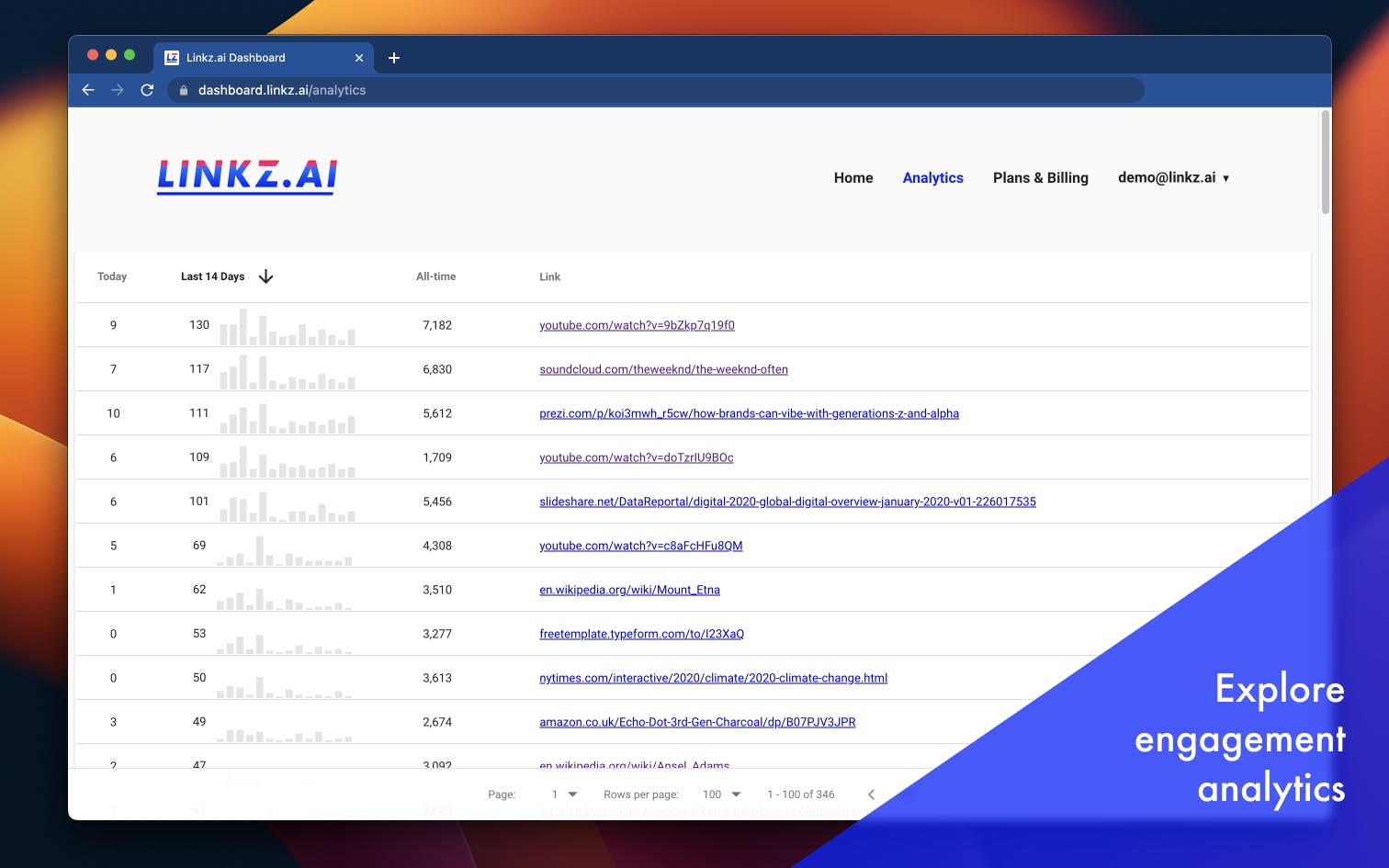1389x868 pixels.
Task: Open the Rows per page dropdown
Action: click(721, 795)
